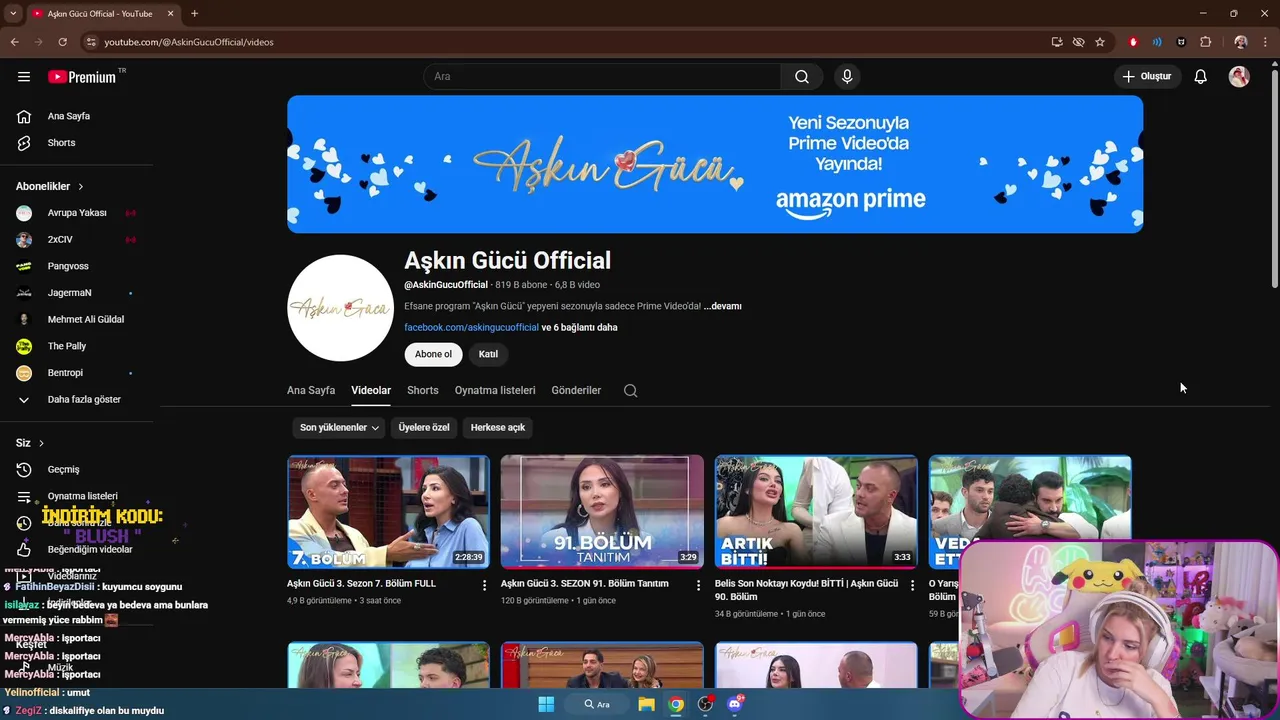
Task: View site information in address bar
Action: (91, 42)
